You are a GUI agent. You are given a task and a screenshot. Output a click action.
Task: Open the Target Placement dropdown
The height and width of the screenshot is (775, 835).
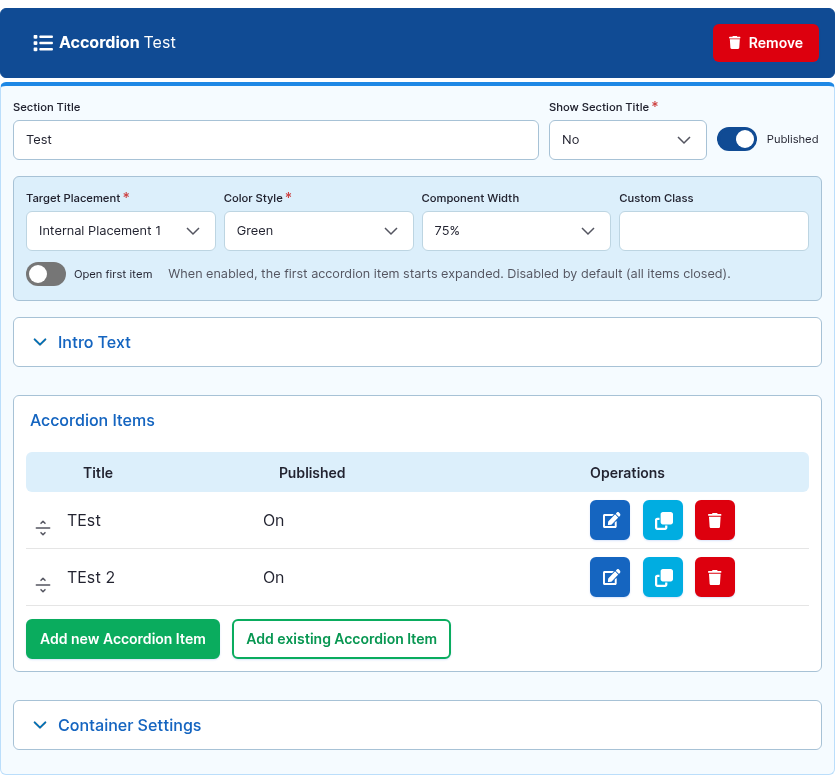pos(120,231)
